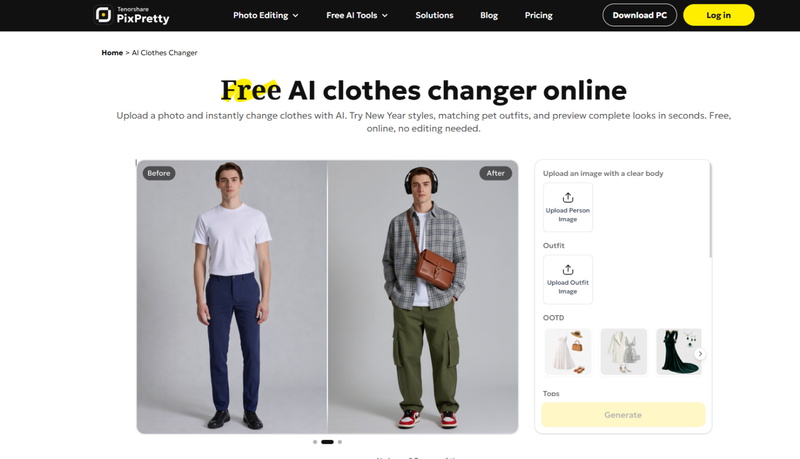Click the Upload Person Image icon

pyautogui.click(x=568, y=197)
